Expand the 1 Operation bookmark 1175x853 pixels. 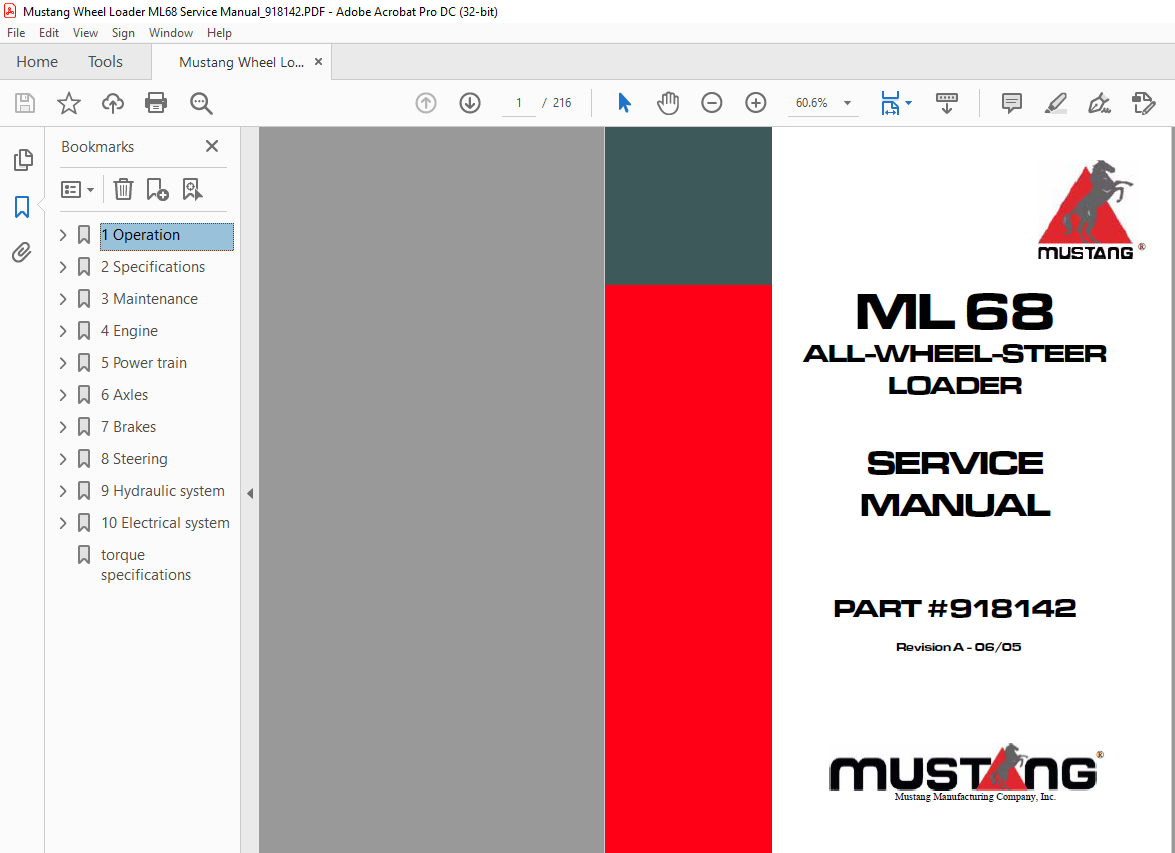click(63, 235)
